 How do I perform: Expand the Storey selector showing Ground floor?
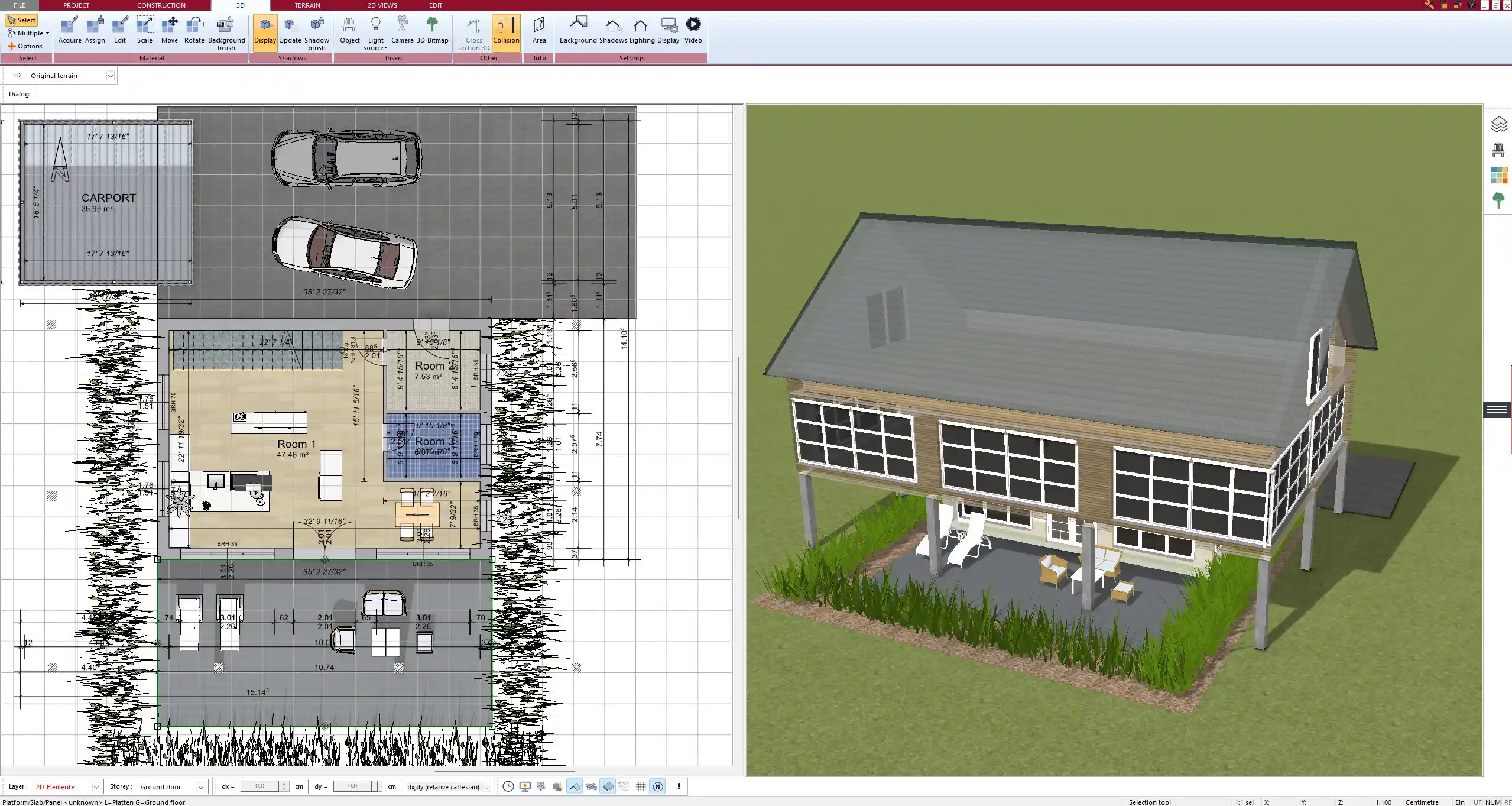(x=201, y=786)
